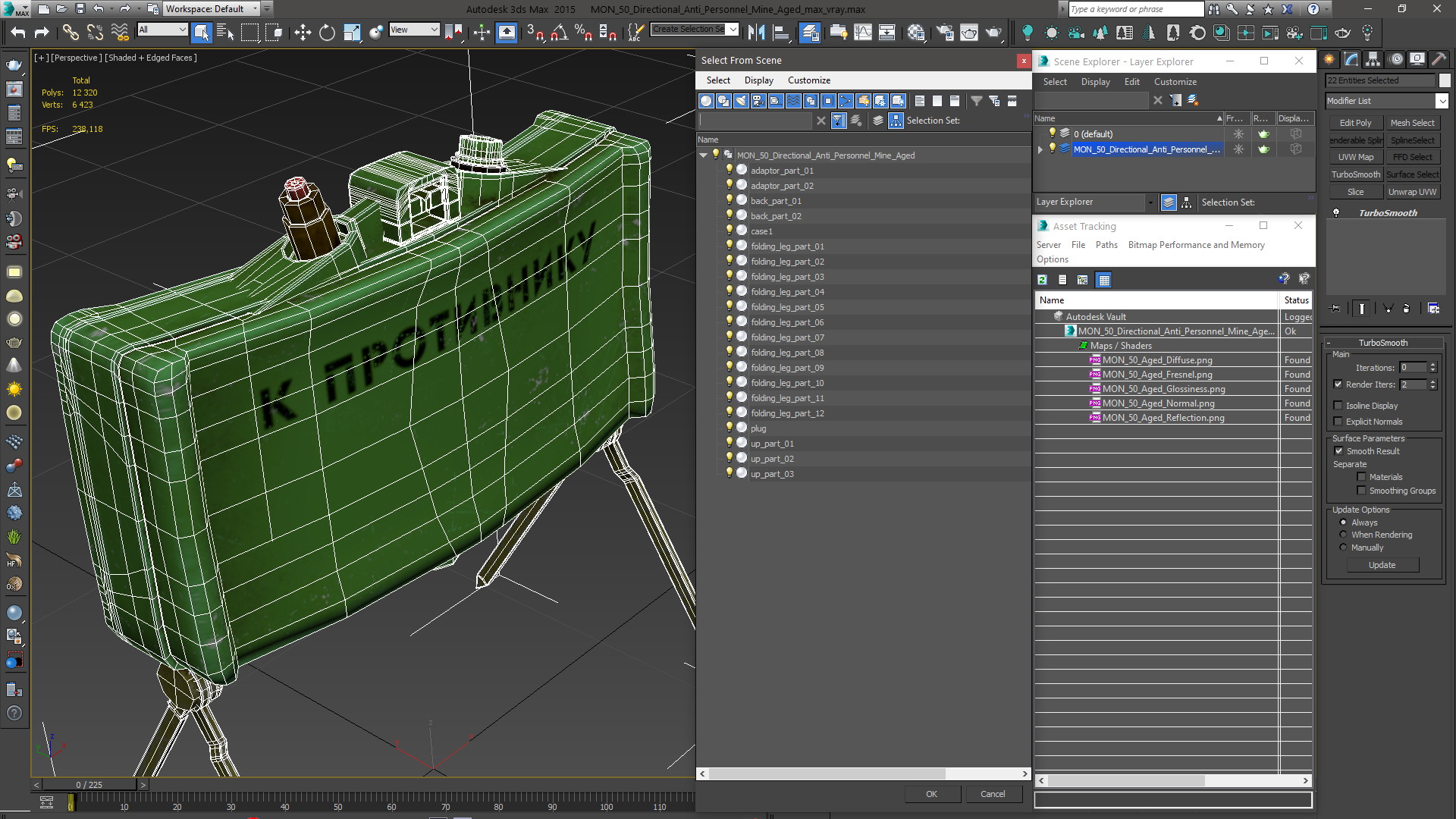The image size is (1456, 819).
Task: Open Asset Tracking table view
Action: pyautogui.click(x=1103, y=280)
